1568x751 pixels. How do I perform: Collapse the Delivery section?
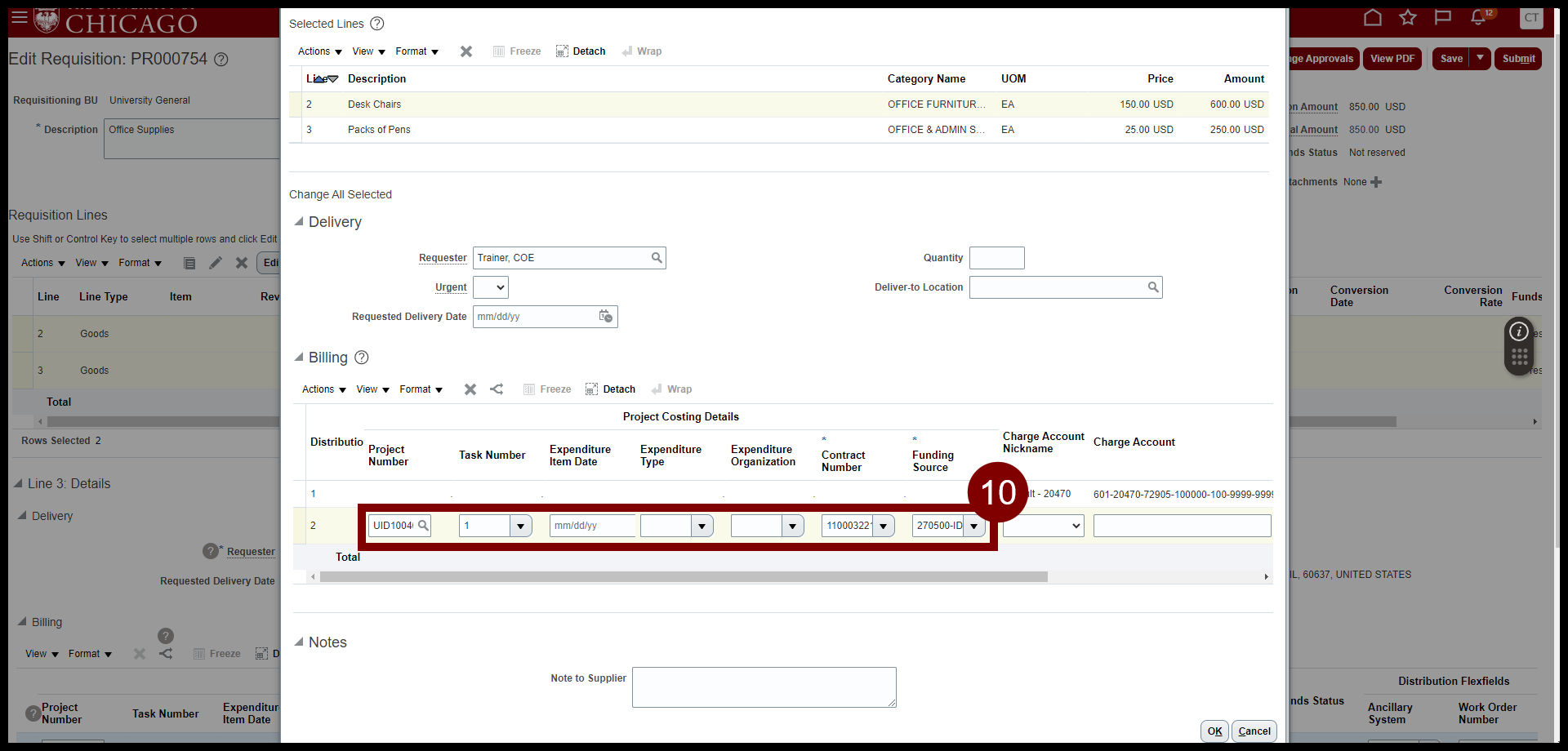click(x=299, y=222)
